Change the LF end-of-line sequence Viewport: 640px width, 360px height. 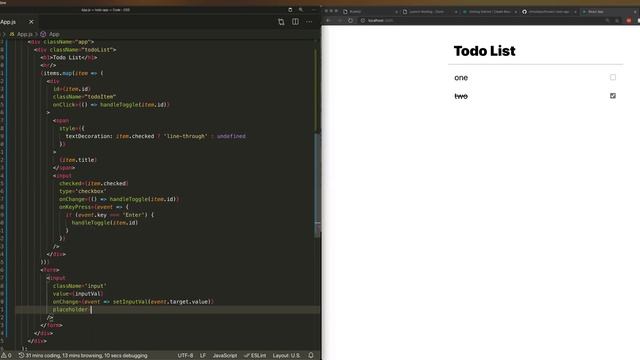click(203, 356)
